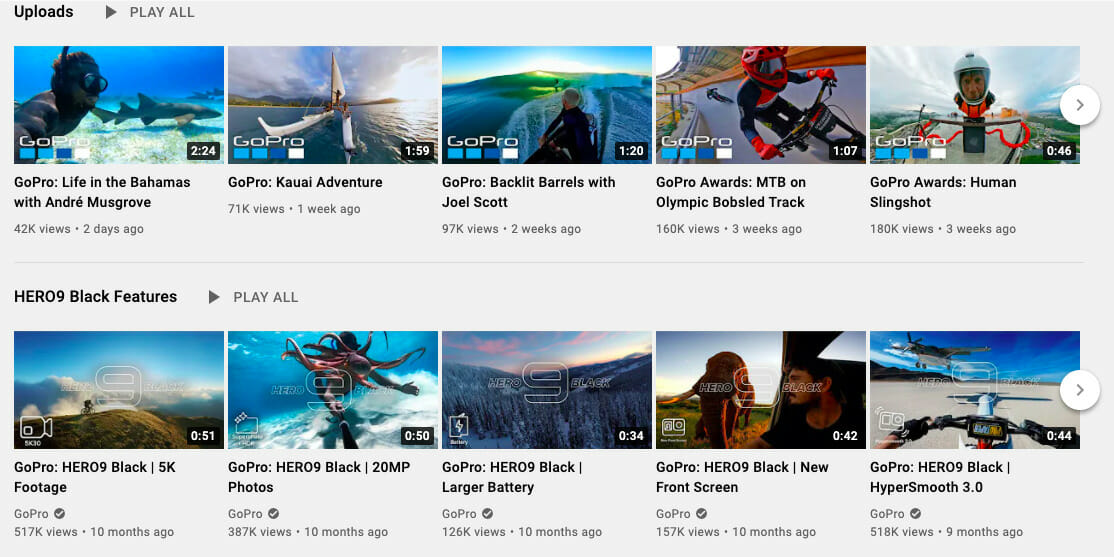Open title 'GoPro Awards: Human Slingshot'
This screenshot has width=1114, height=557.
(943, 192)
